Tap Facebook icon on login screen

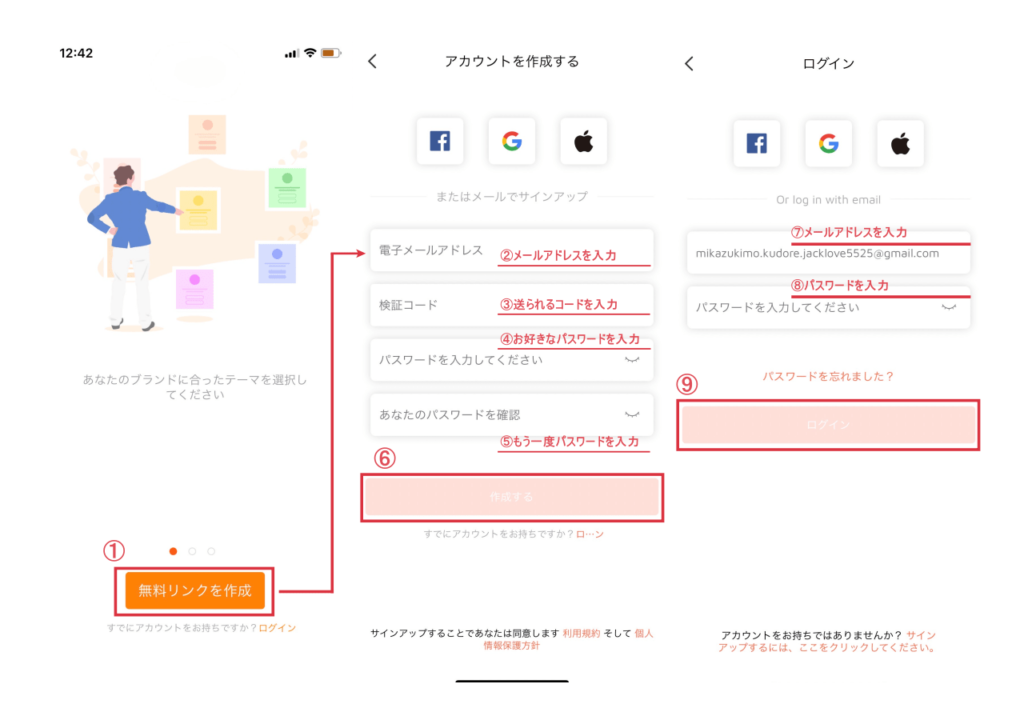click(757, 144)
